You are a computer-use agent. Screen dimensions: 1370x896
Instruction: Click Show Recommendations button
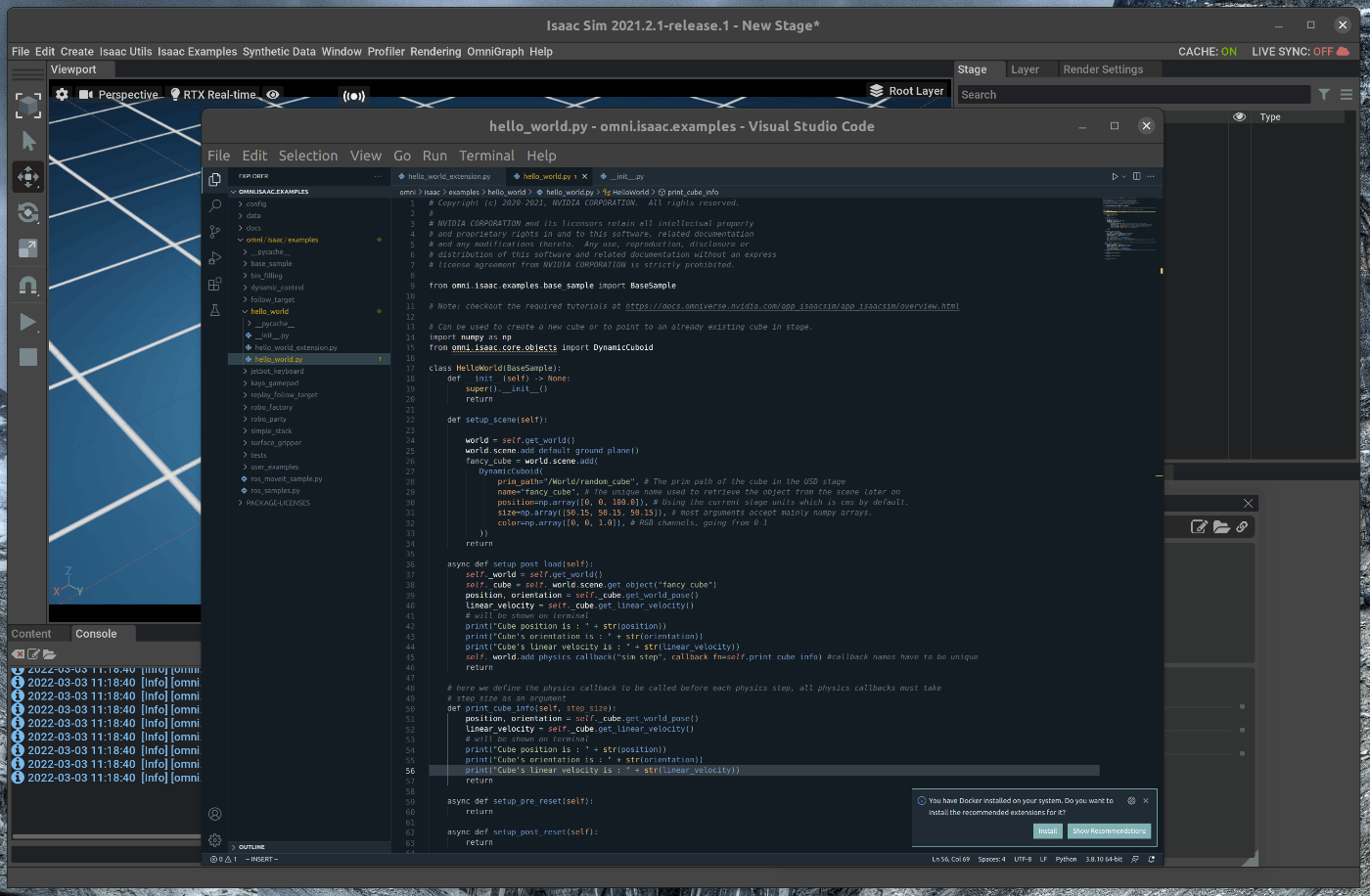click(1109, 830)
